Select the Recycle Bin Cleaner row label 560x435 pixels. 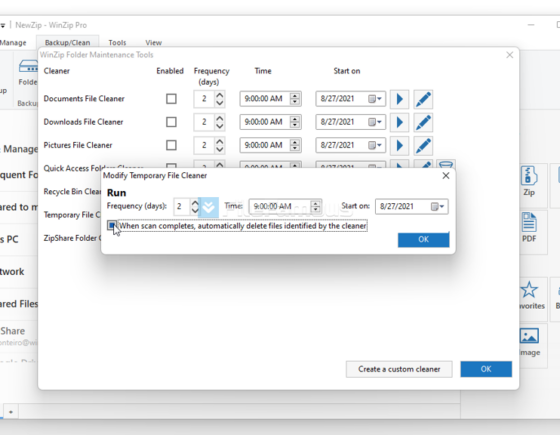click(x=72, y=192)
